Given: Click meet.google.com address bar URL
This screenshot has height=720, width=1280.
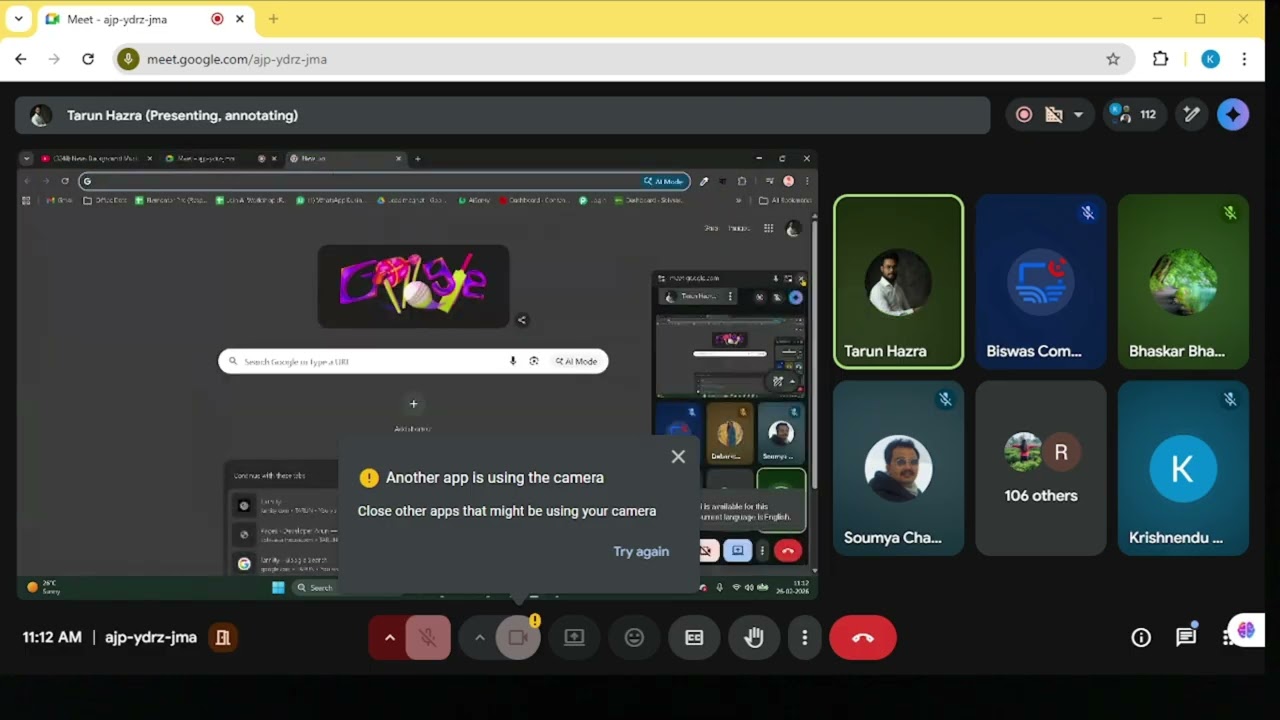Looking at the screenshot, I should coord(237,59).
